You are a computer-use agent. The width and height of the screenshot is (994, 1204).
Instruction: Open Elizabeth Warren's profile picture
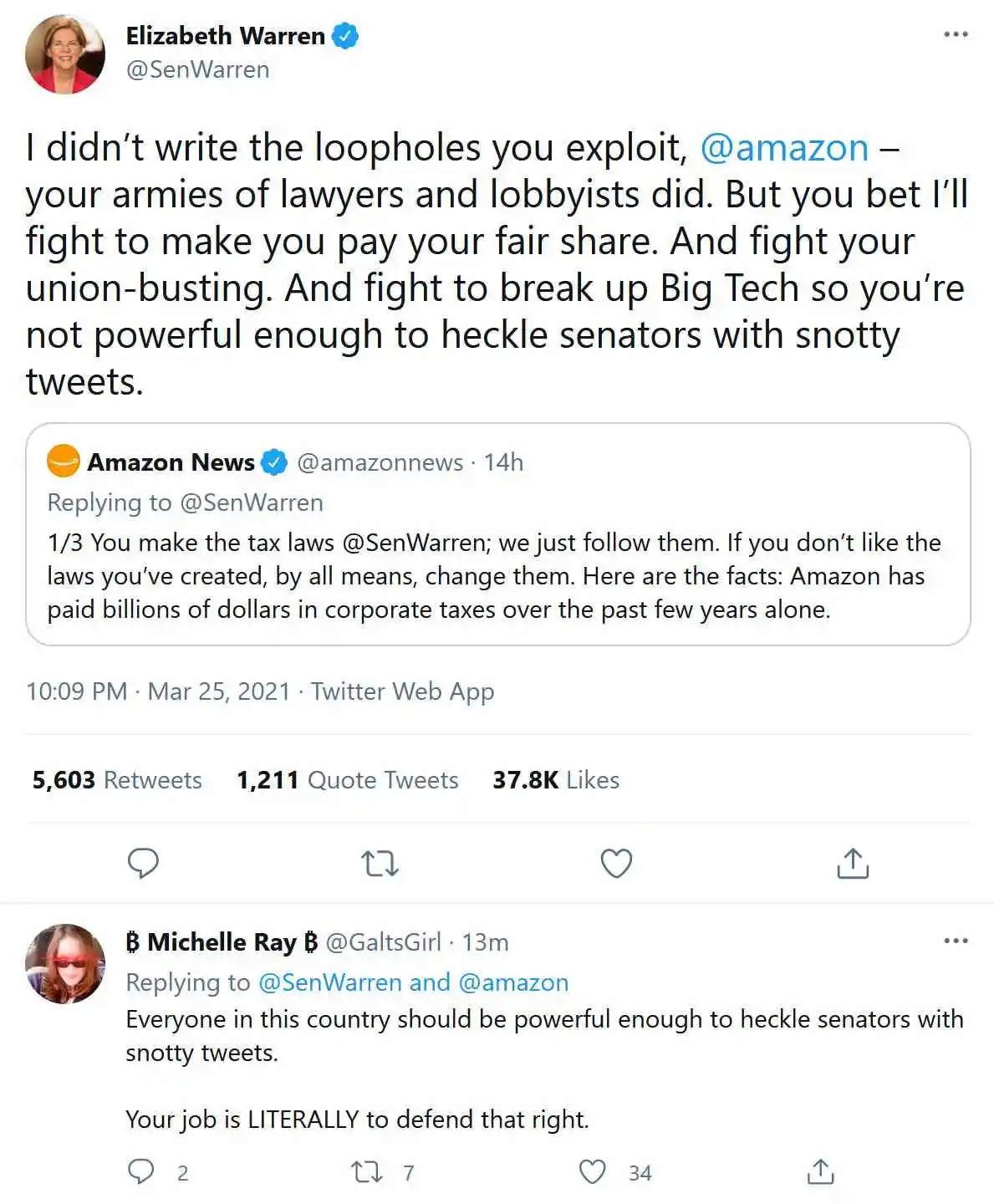click(x=65, y=54)
